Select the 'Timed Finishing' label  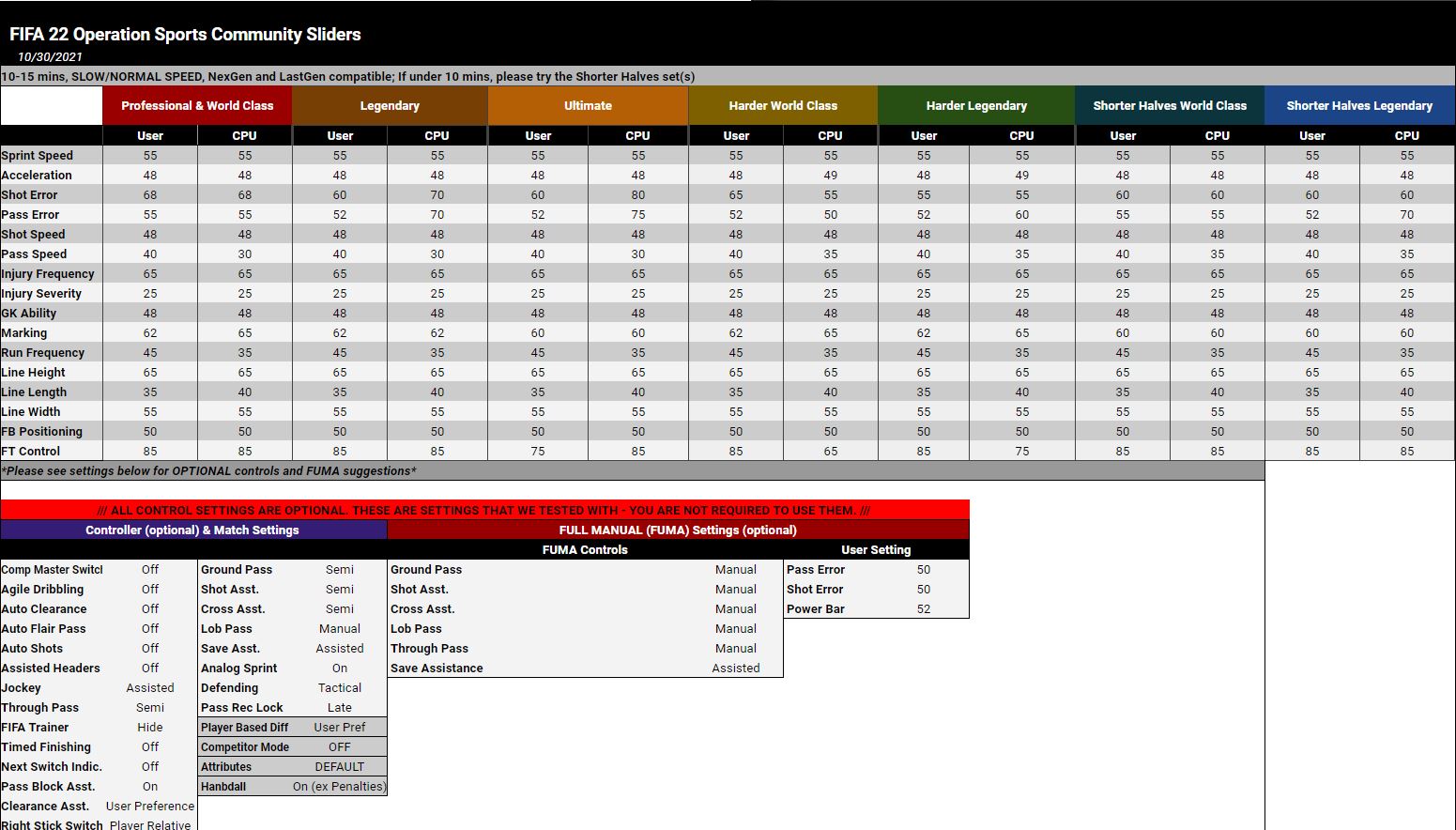46,747
